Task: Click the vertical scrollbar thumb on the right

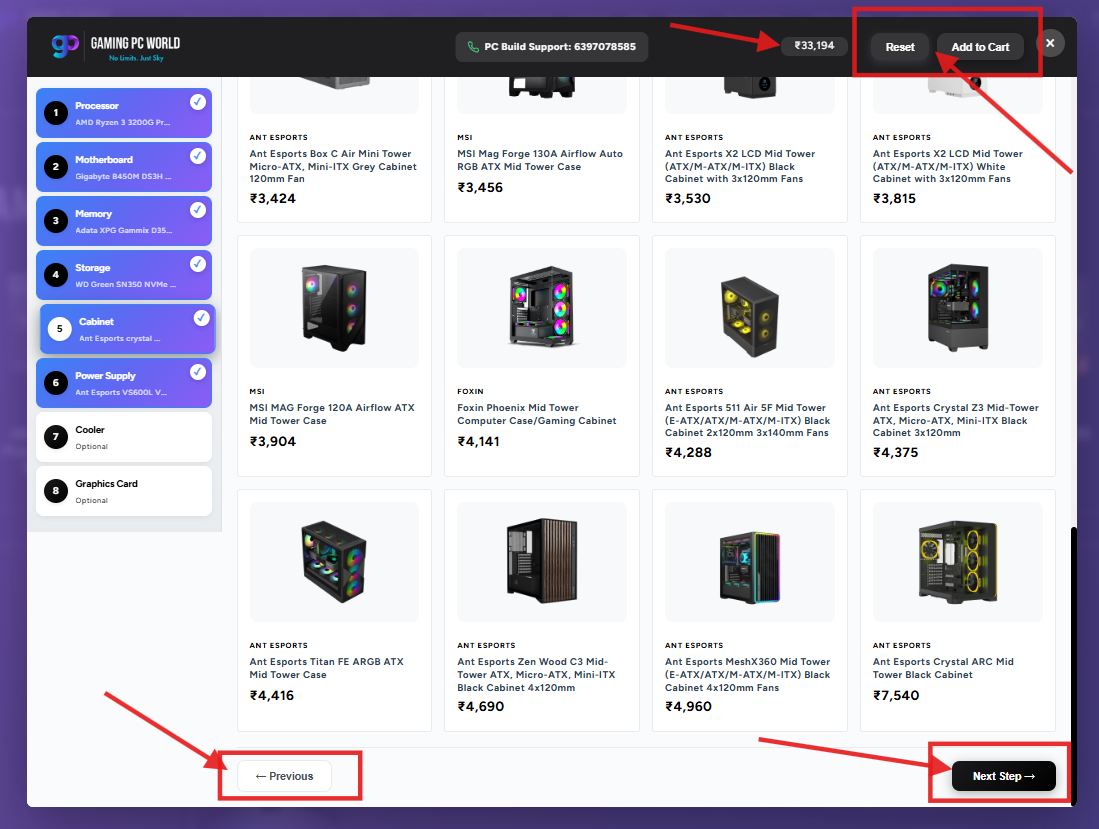Action: tap(1073, 666)
